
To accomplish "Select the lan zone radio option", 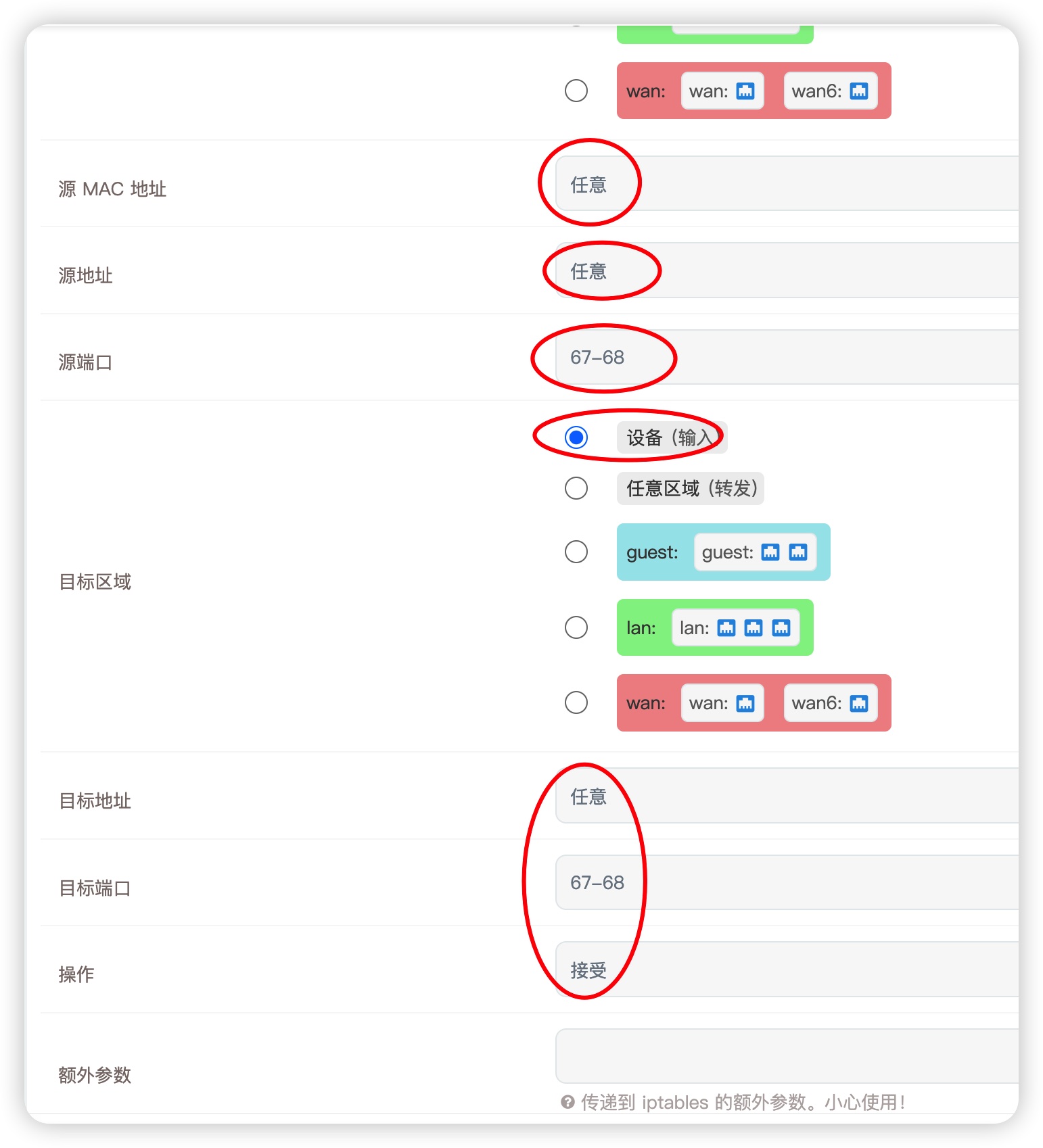I will click(x=576, y=627).
